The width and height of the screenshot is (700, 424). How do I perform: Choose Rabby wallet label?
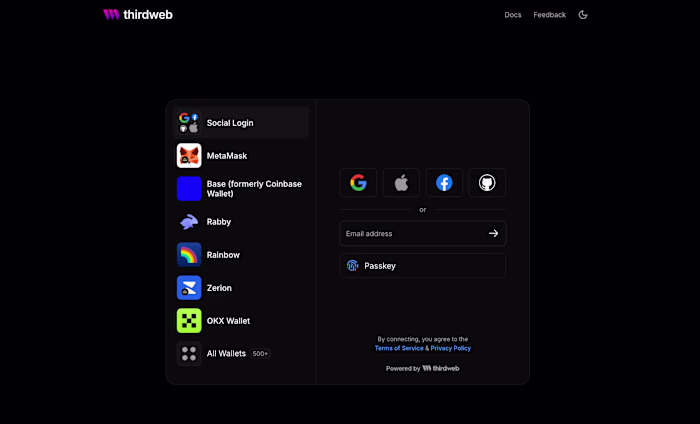219,222
